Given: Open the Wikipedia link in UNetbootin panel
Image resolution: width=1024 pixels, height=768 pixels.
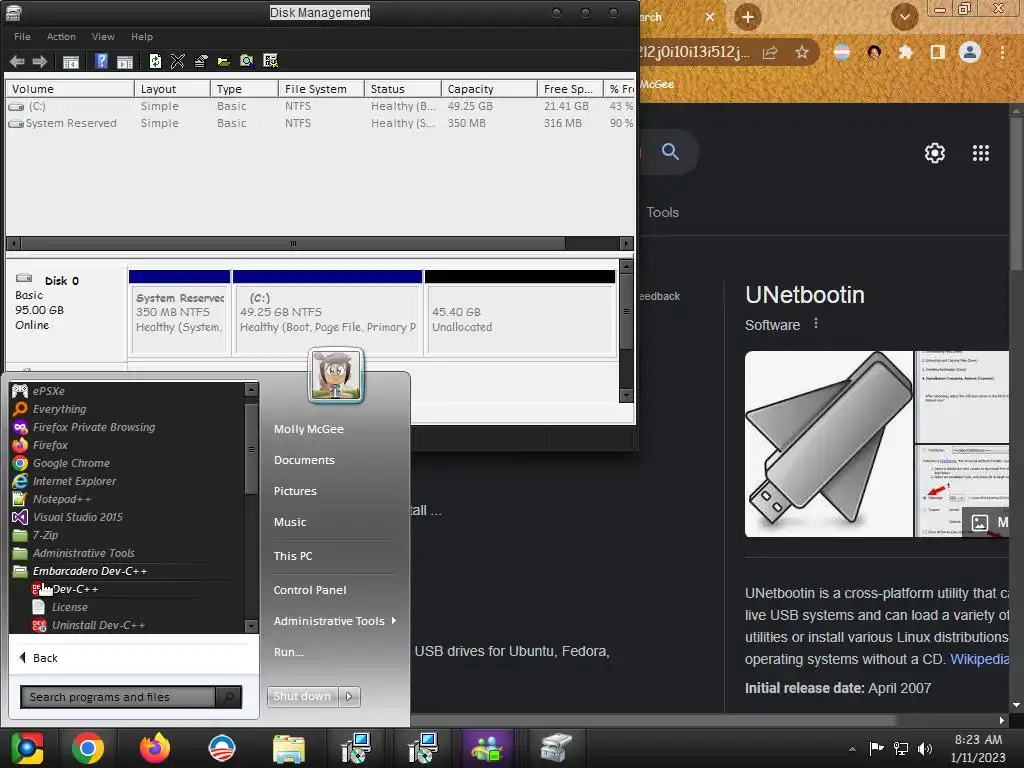Looking at the screenshot, I should click(x=980, y=659).
